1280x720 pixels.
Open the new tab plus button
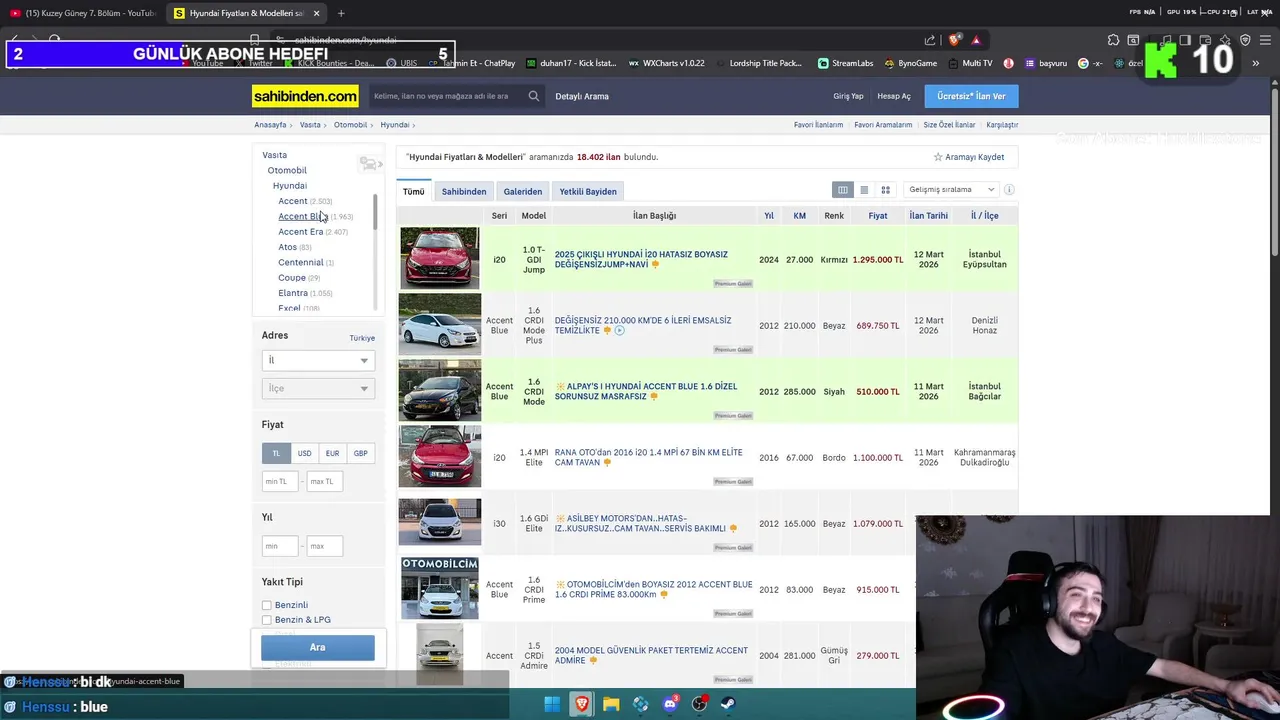[341, 13]
